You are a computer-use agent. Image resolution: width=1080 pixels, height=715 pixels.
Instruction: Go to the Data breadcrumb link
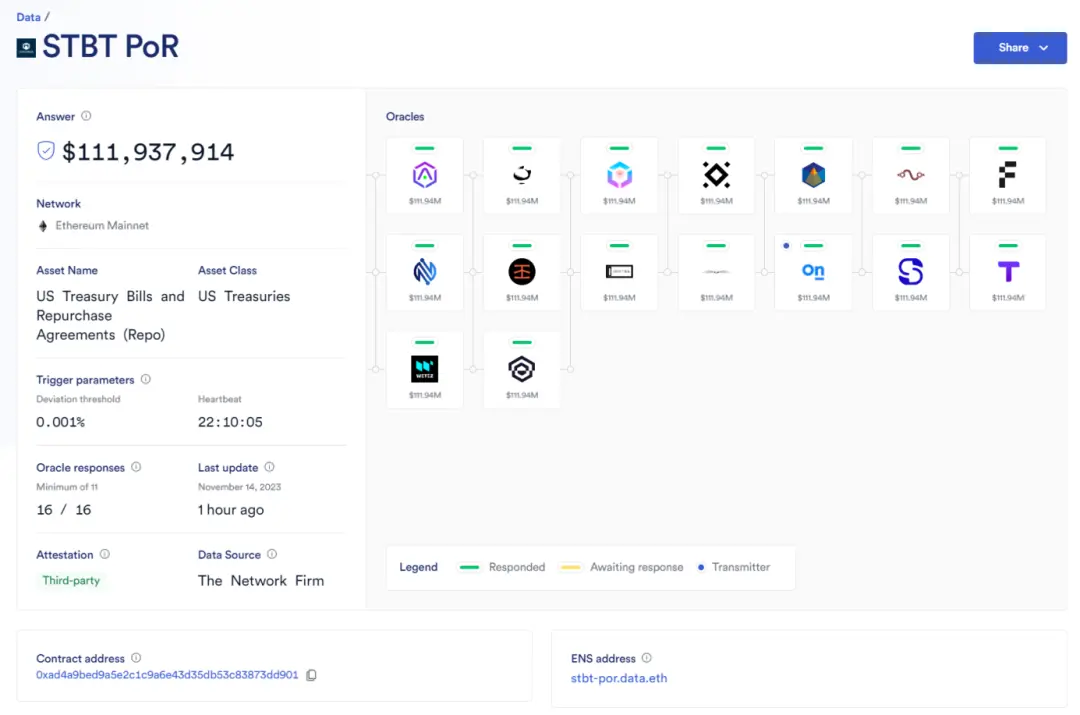click(x=28, y=17)
